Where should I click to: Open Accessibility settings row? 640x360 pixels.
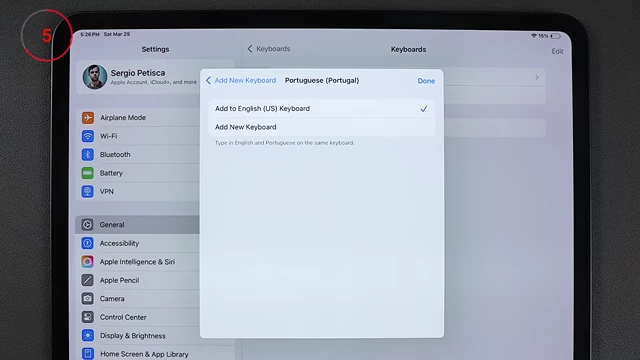pyautogui.click(x=138, y=243)
